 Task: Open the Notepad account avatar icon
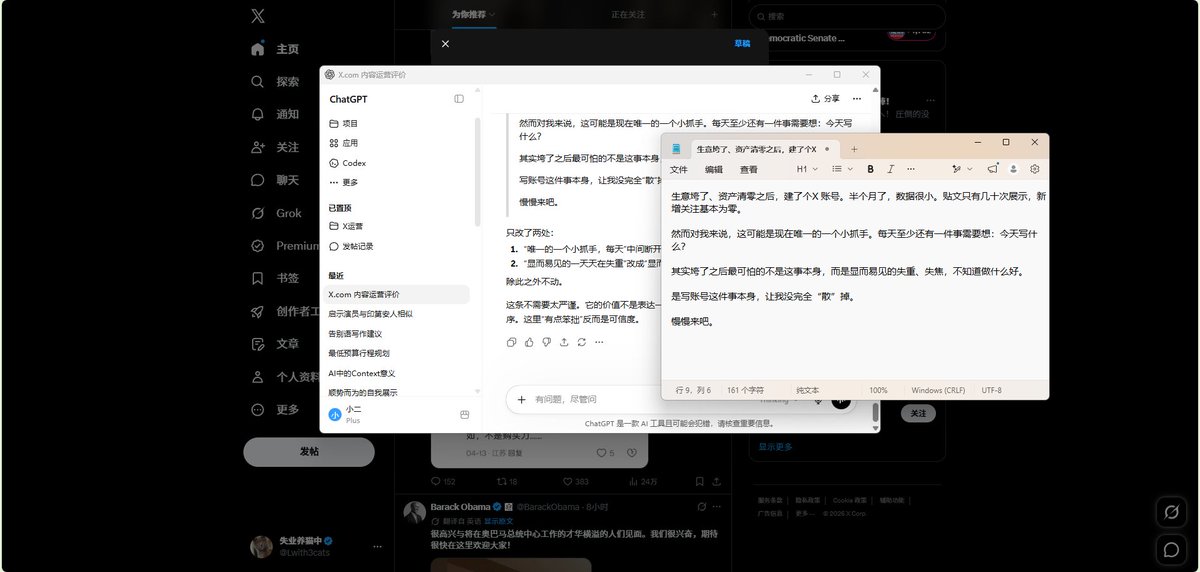[1014, 169]
